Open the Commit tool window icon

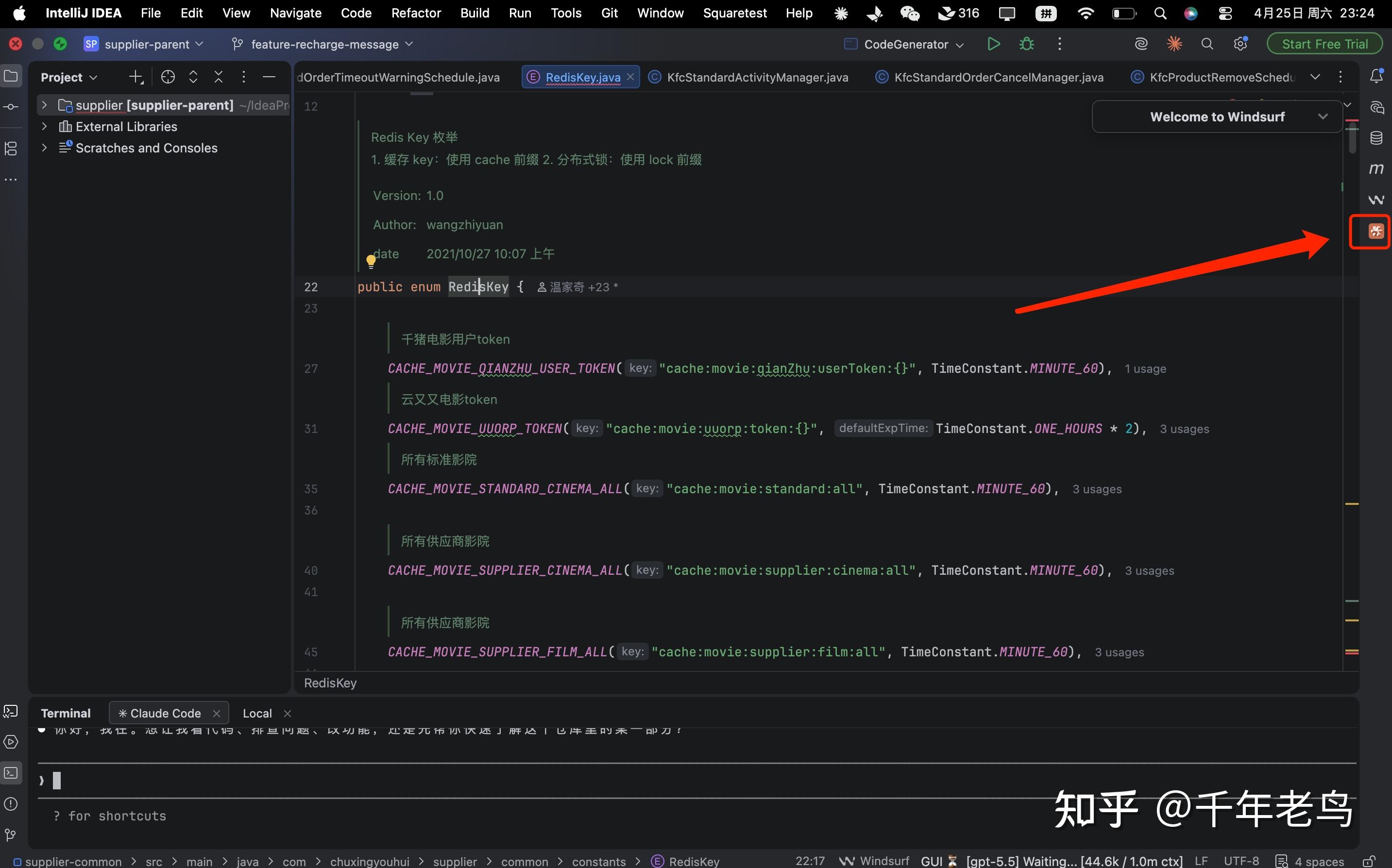click(x=11, y=107)
